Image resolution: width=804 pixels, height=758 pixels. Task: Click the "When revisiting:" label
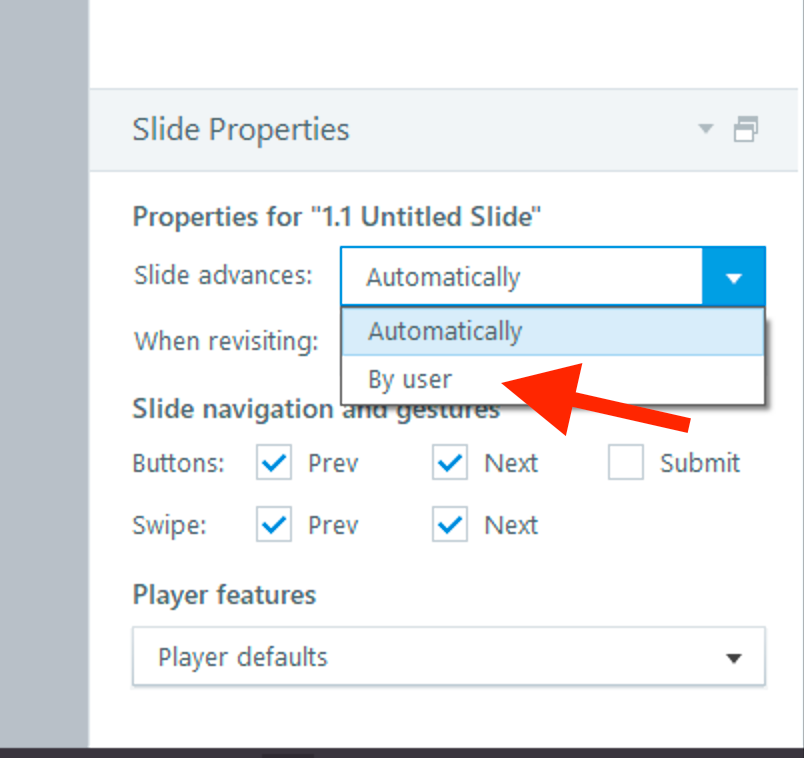pos(226,341)
